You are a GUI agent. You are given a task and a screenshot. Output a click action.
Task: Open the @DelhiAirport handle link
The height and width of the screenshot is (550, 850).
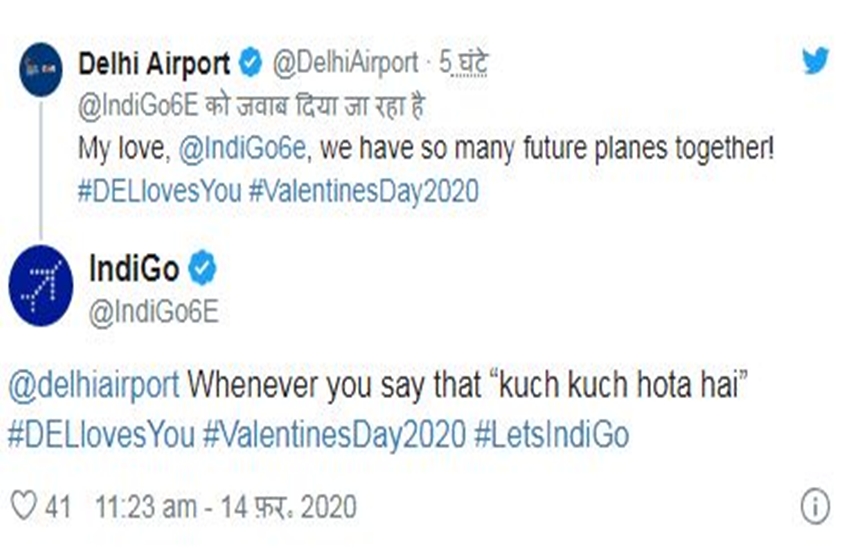click(345, 63)
